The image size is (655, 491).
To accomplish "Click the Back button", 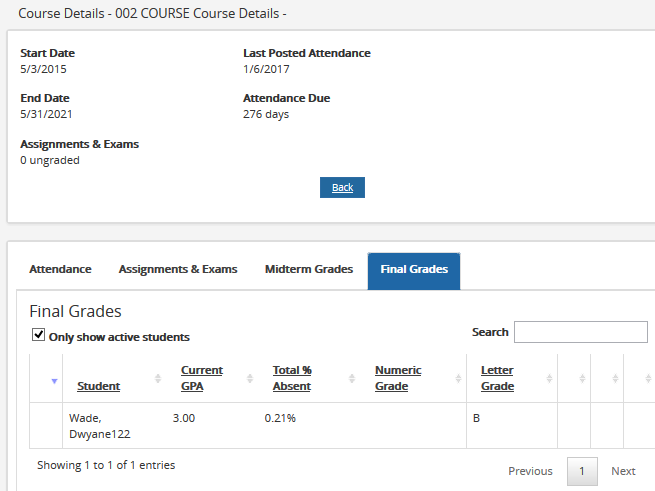I will coord(342,188).
